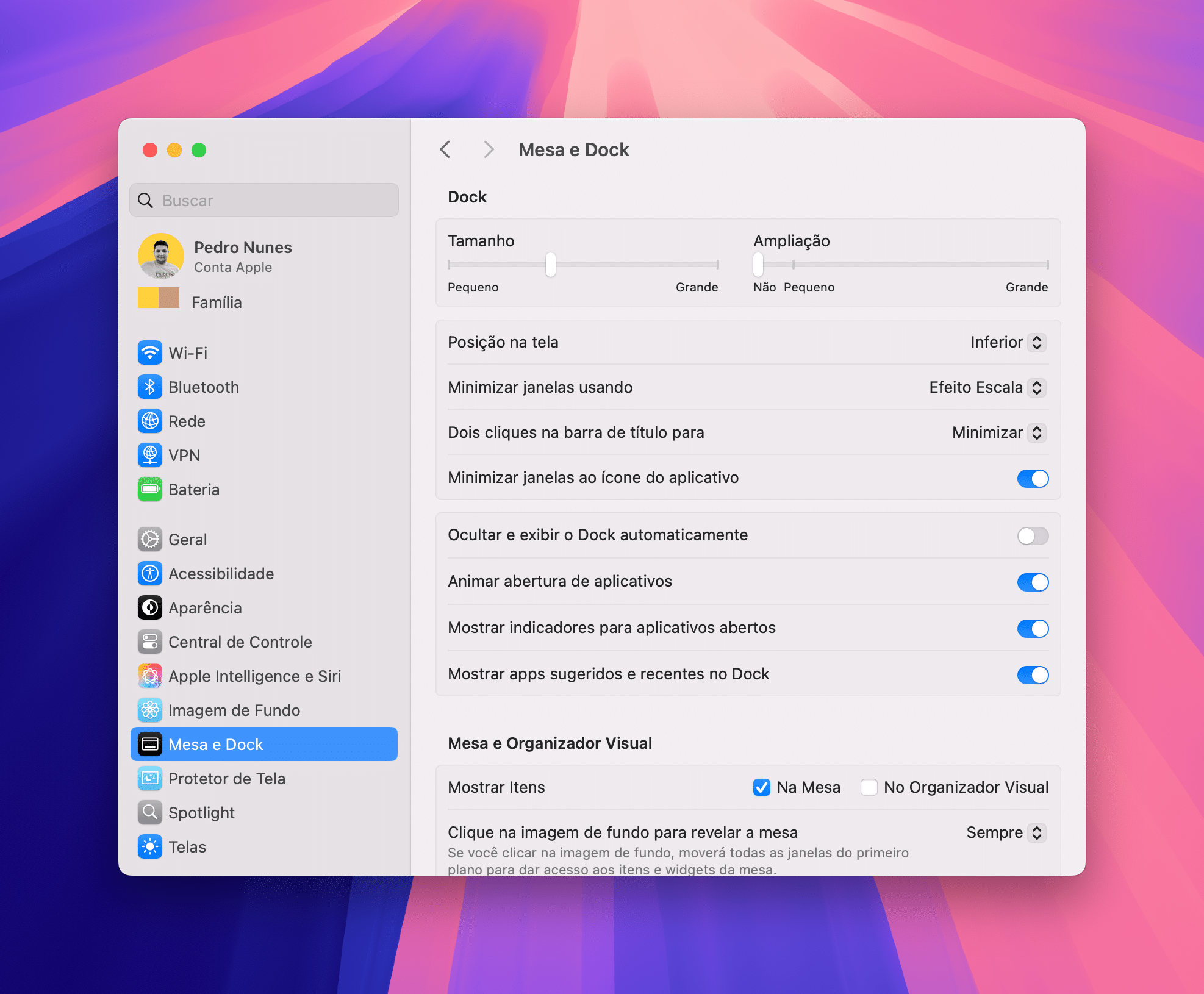1204x994 pixels.
Task: Open Minimizar janelas usando Efeito Escala dropdown
Action: coord(987,387)
